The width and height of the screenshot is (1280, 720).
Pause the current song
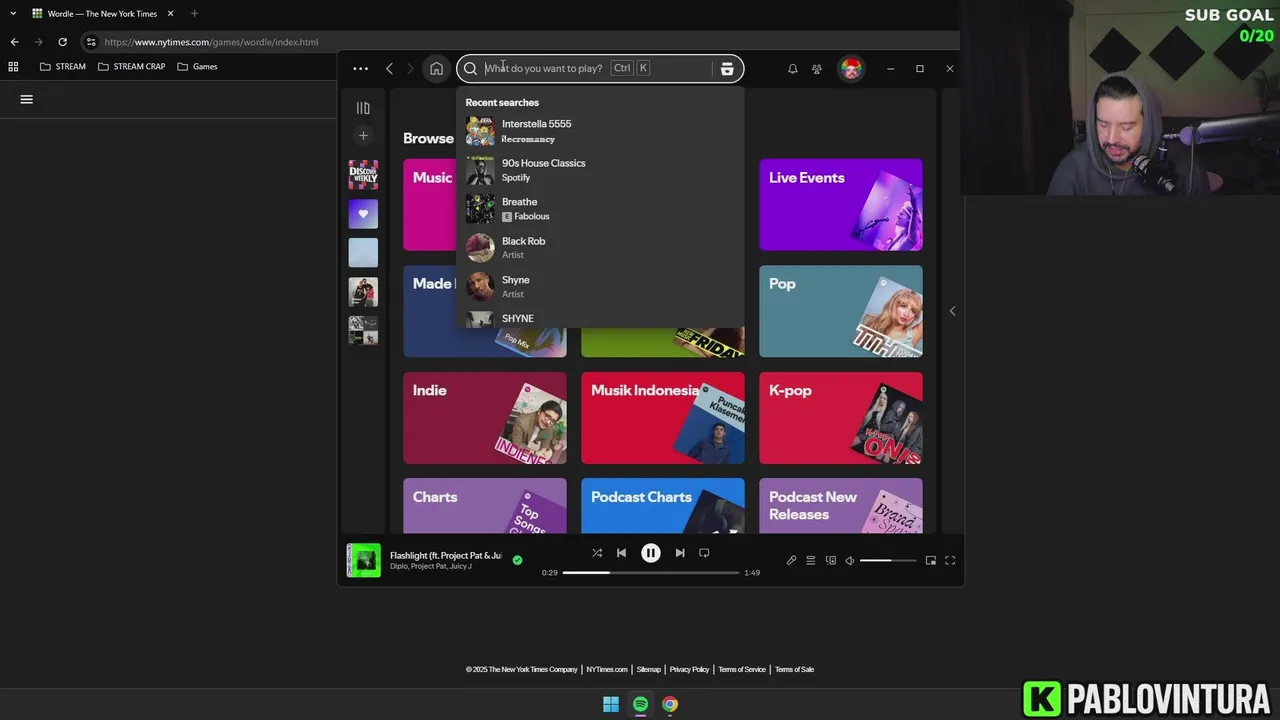(x=650, y=553)
